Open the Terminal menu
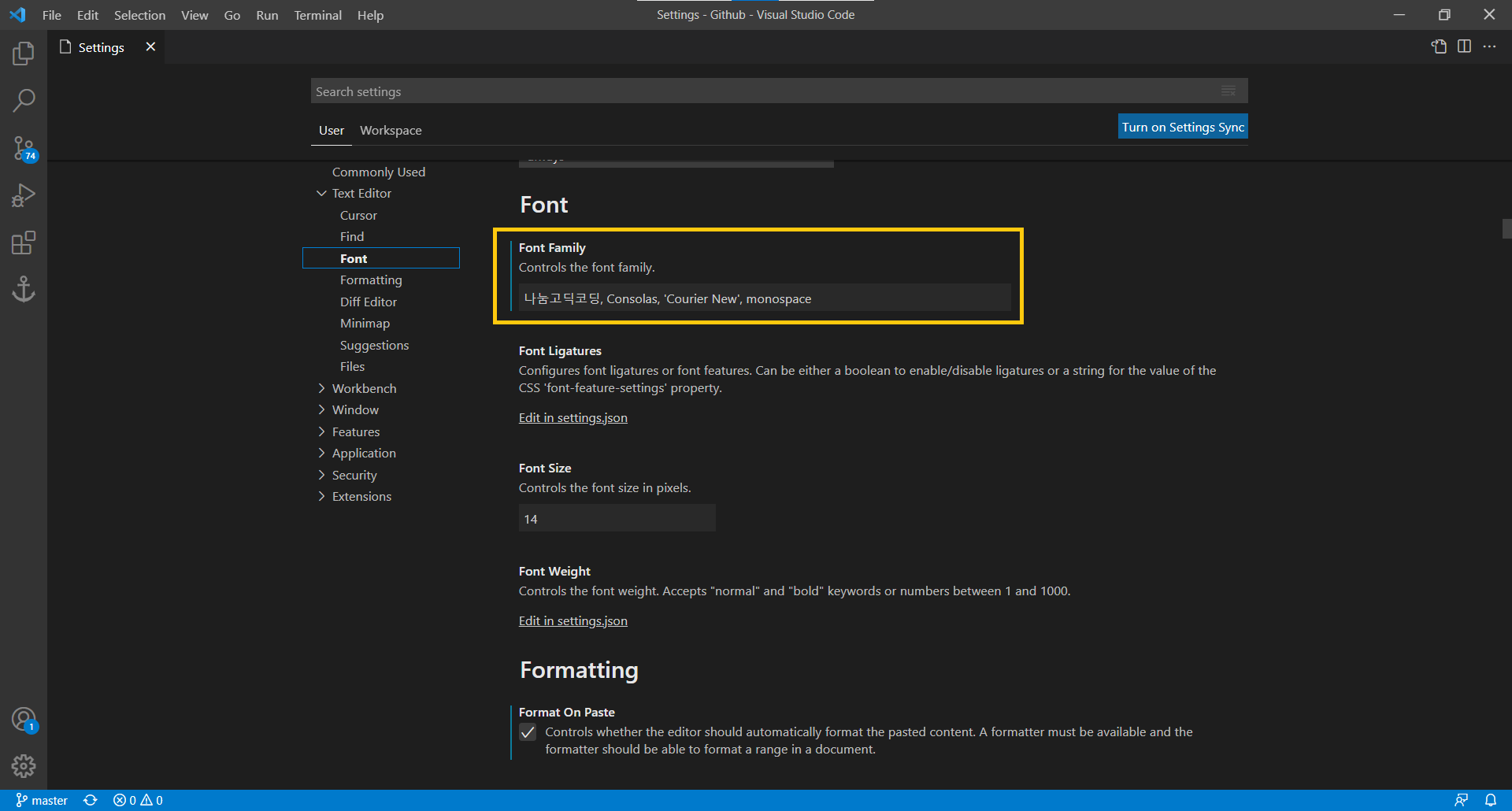 click(317, 15)
